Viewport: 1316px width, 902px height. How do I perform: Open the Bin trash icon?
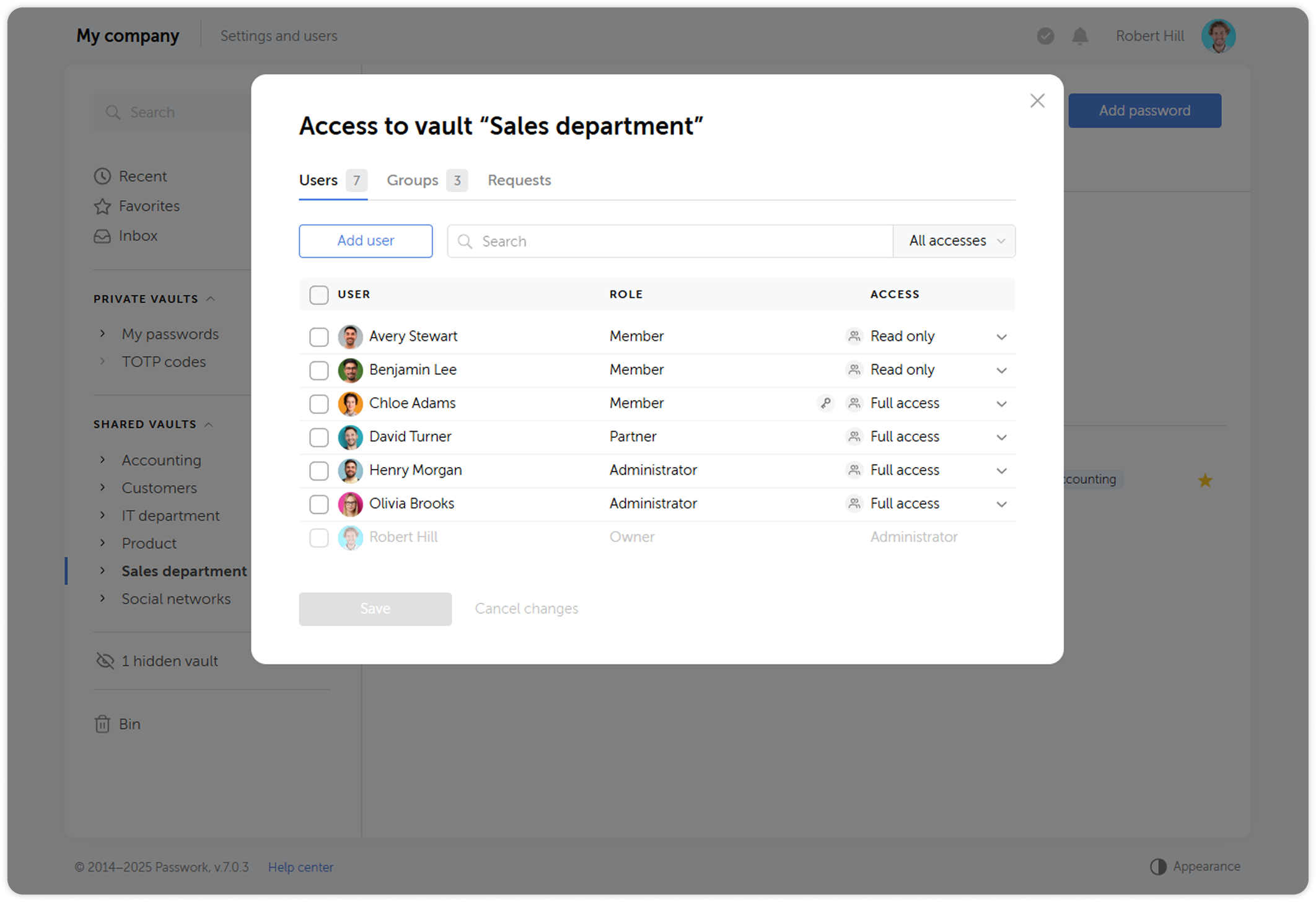click(x=103, y=724)
